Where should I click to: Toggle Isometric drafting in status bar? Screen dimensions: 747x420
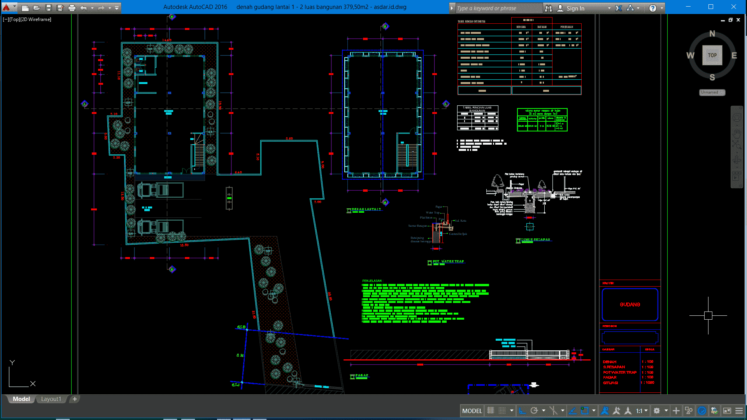(553, 410)
